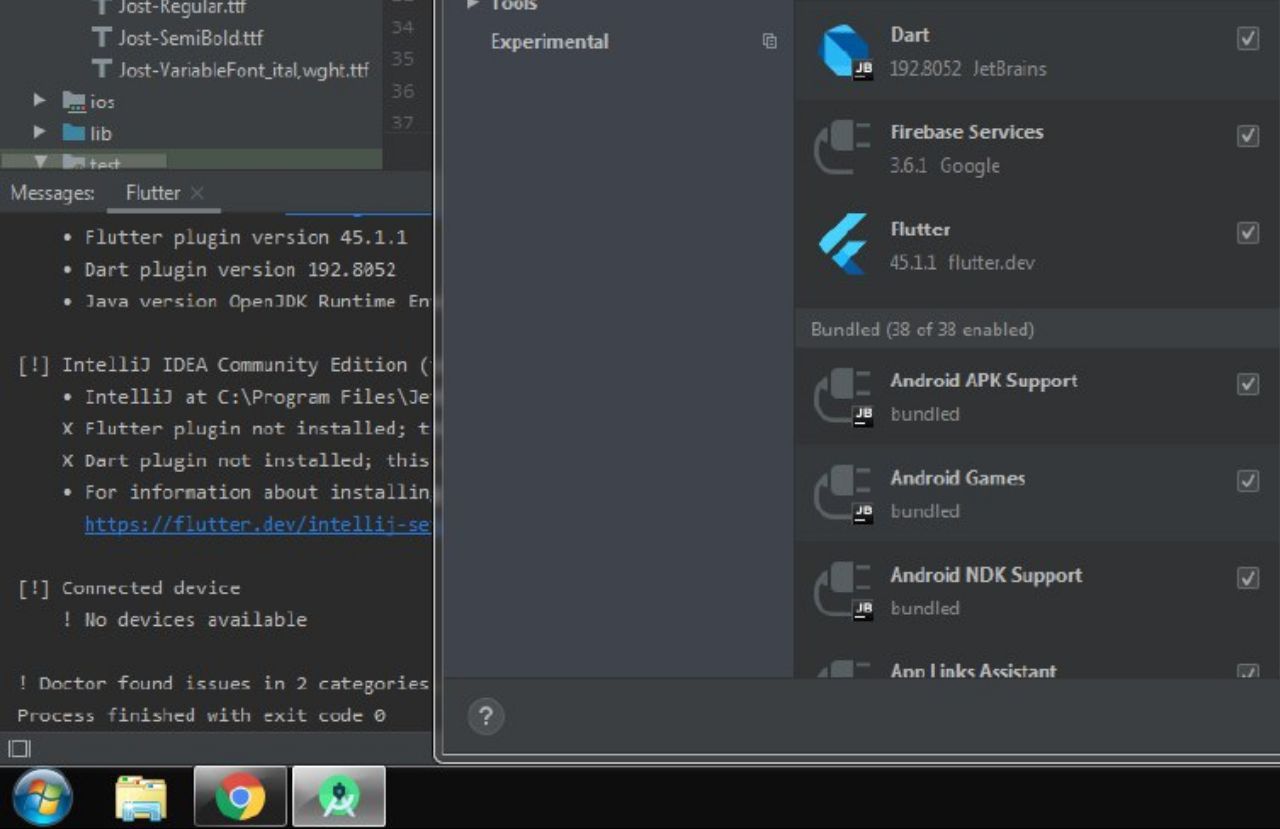This screenshot has width=1280, height=829.
Task: Click the Android NDK Support plugin icon
Action: click(x=845, y=591)
